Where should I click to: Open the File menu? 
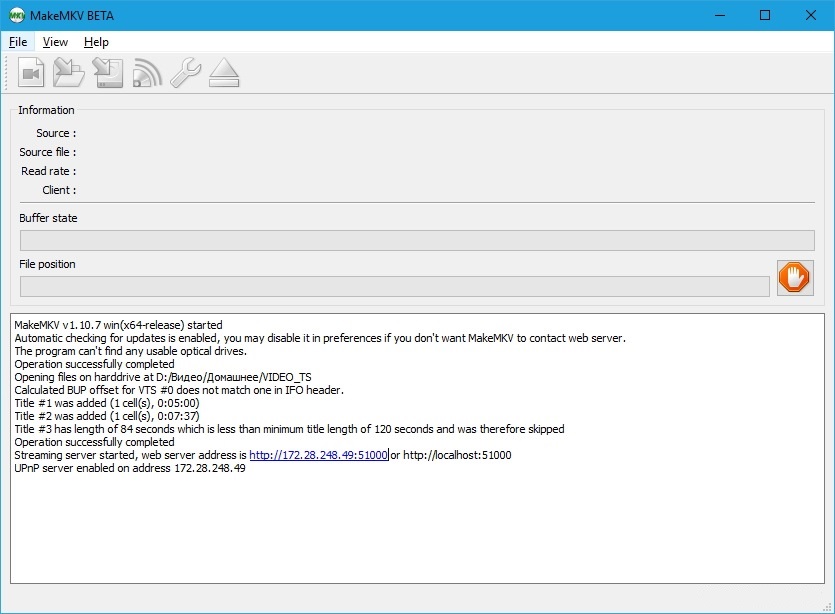pyautogui.click(x=18, y=42)
